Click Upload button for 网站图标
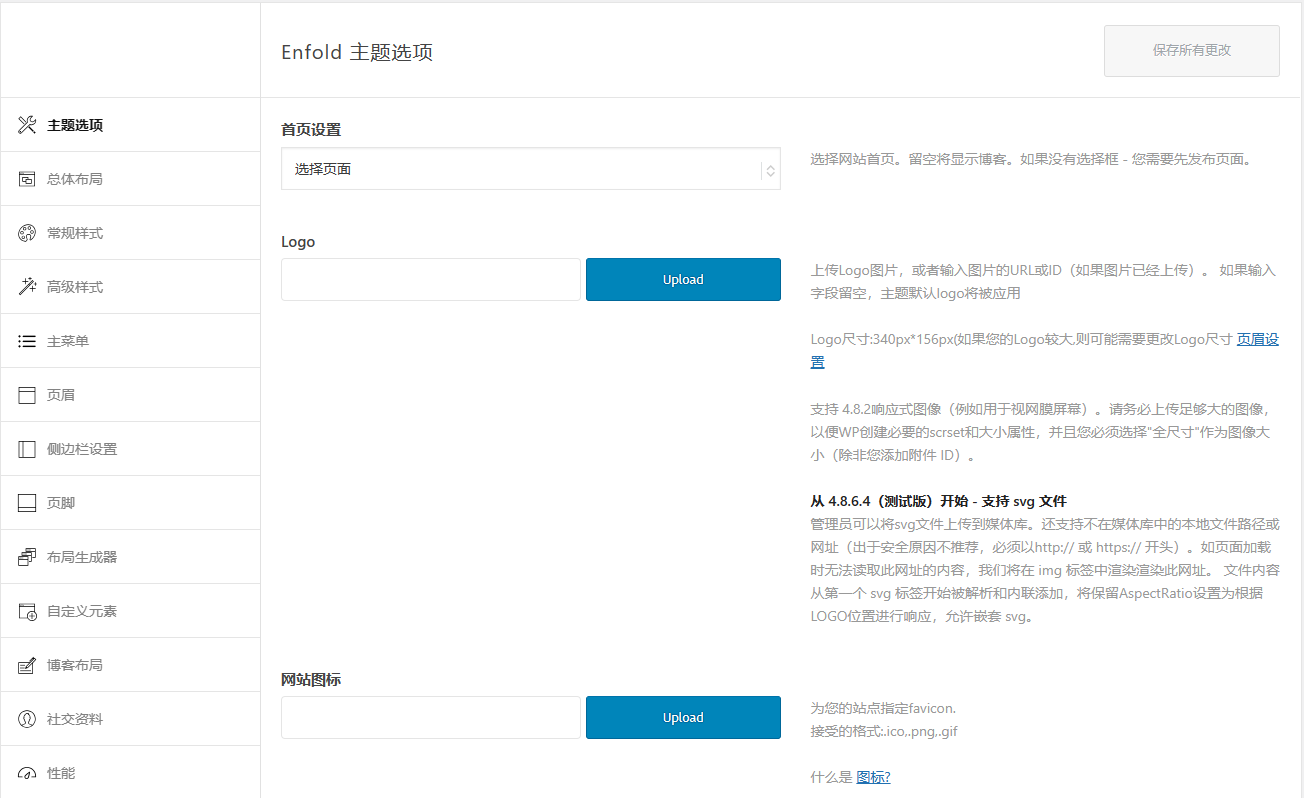 [x=683, y=718]
